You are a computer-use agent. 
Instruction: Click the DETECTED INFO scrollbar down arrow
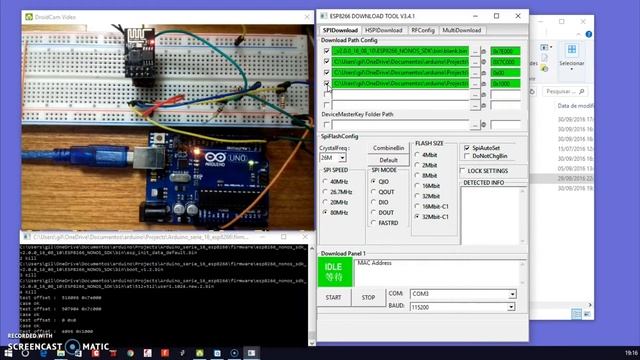point(522,241)
